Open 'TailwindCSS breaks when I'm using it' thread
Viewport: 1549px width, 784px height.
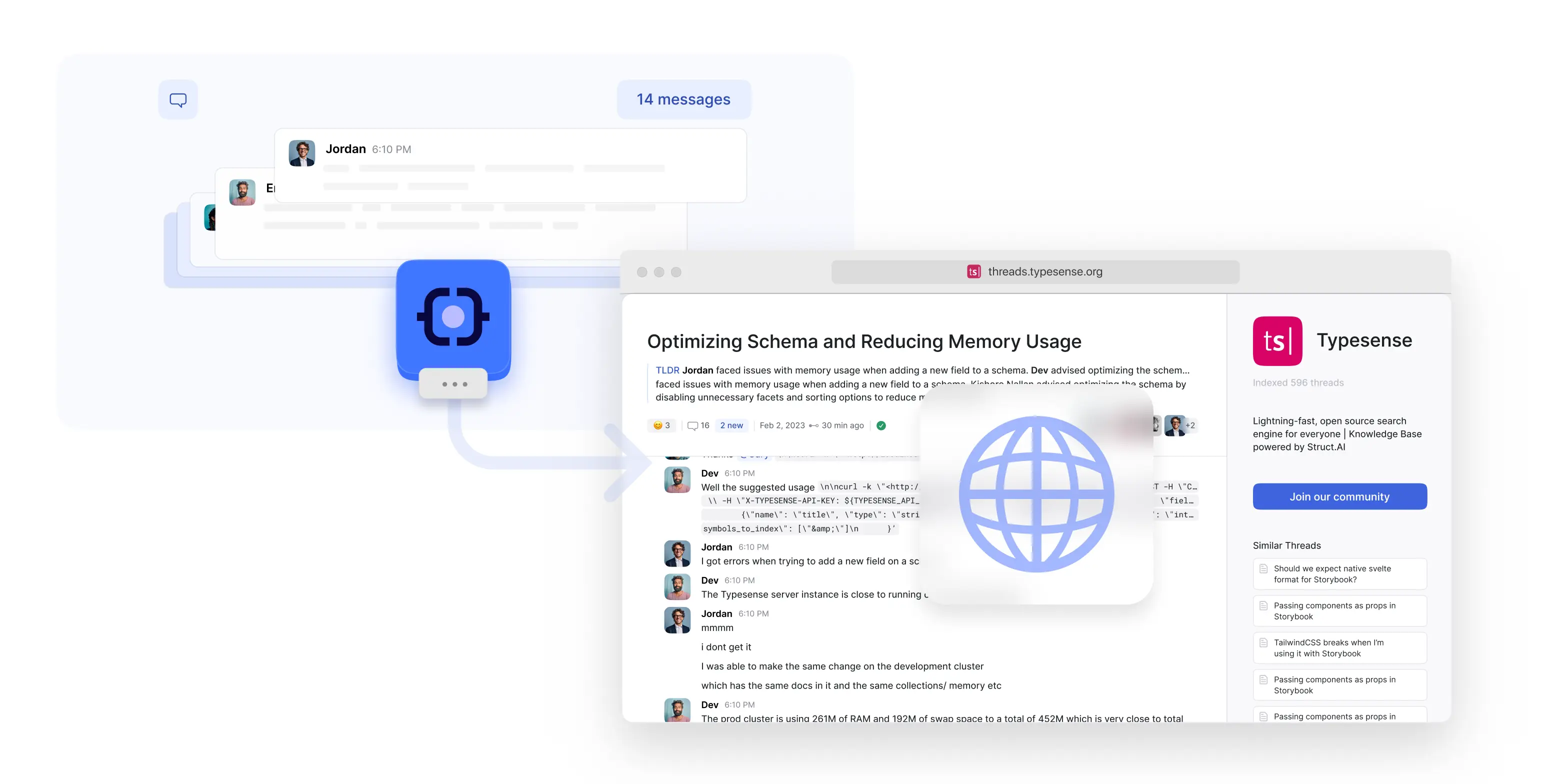click(x=1339, y=647)
